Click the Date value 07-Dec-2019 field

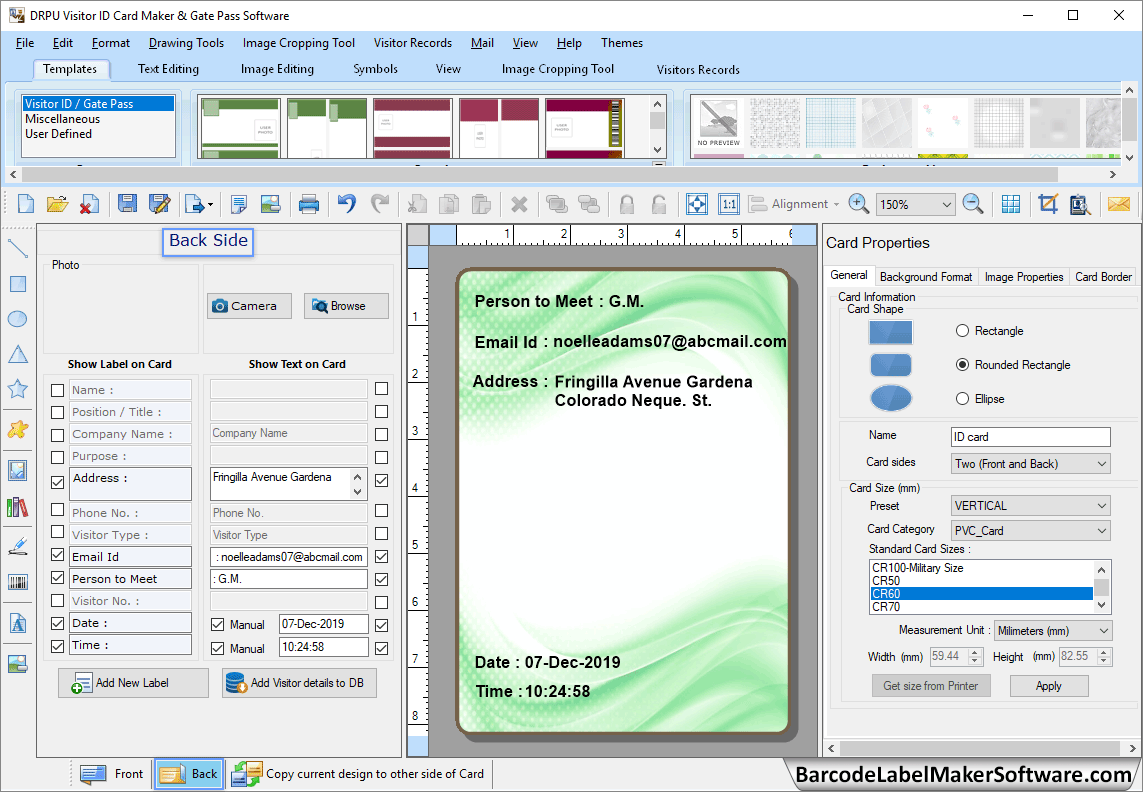[324, 624]
